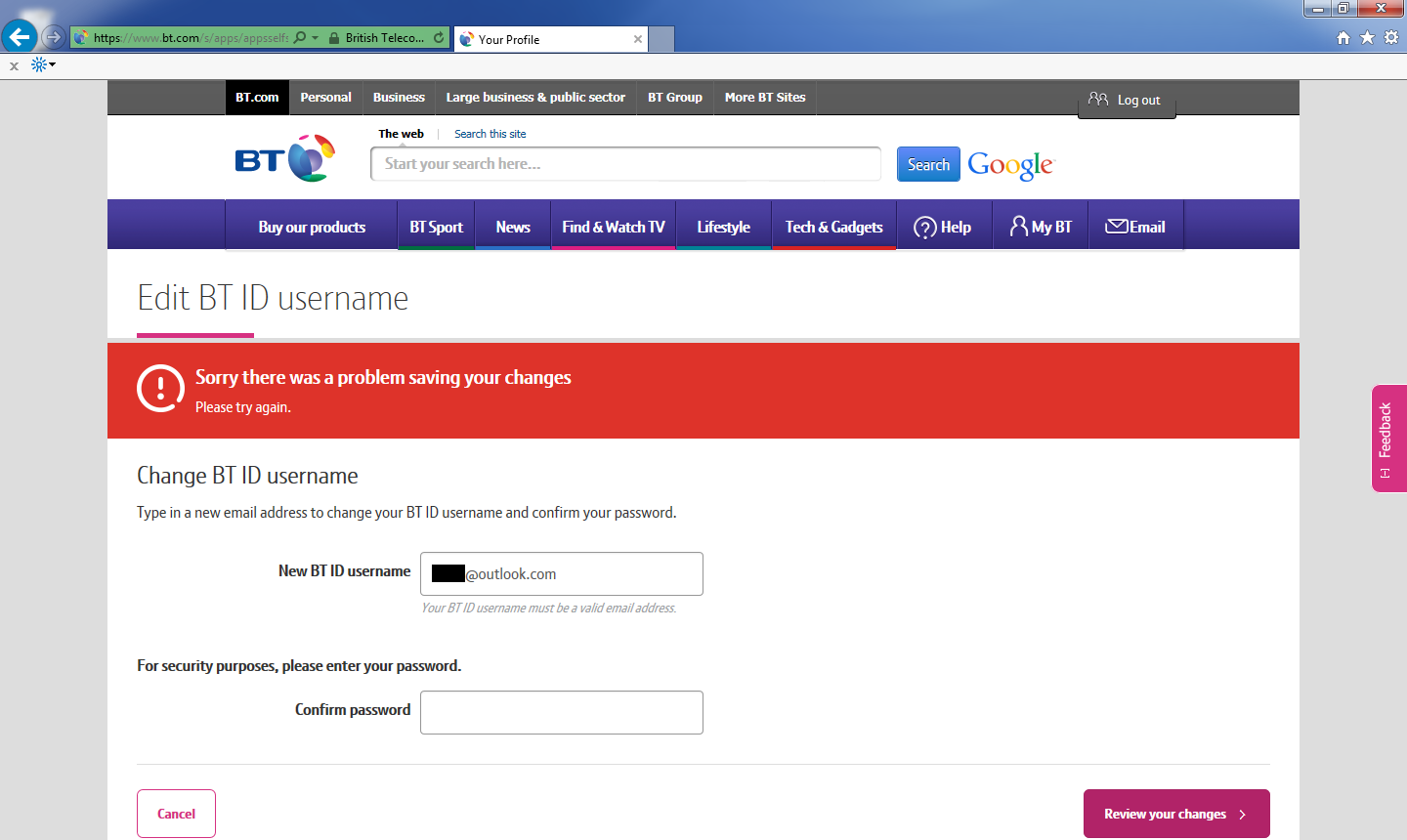Click inside the "Confirm password" field
Viewport: 1407px width, 840px height.
tap(561, 712)
